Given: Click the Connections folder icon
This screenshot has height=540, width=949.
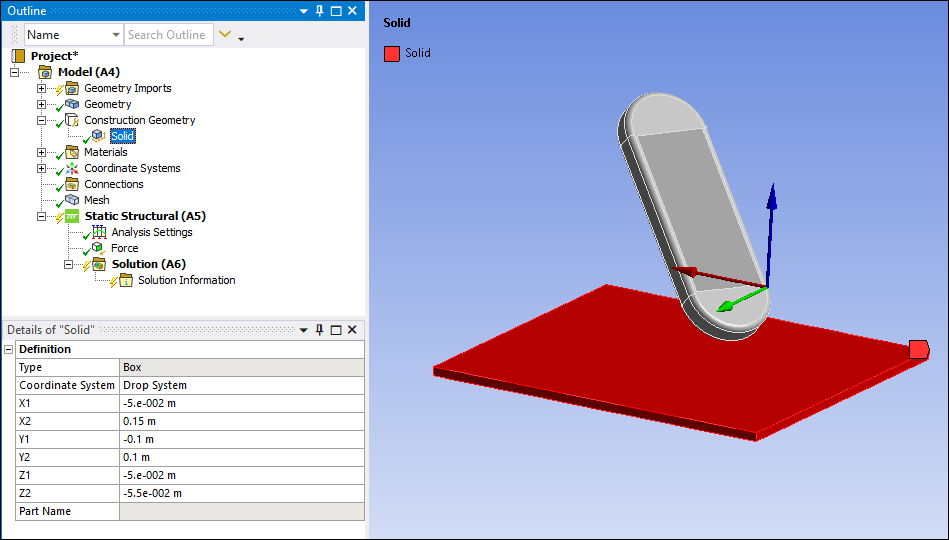Looking at the screenshot, I should [x=72, y=184].
